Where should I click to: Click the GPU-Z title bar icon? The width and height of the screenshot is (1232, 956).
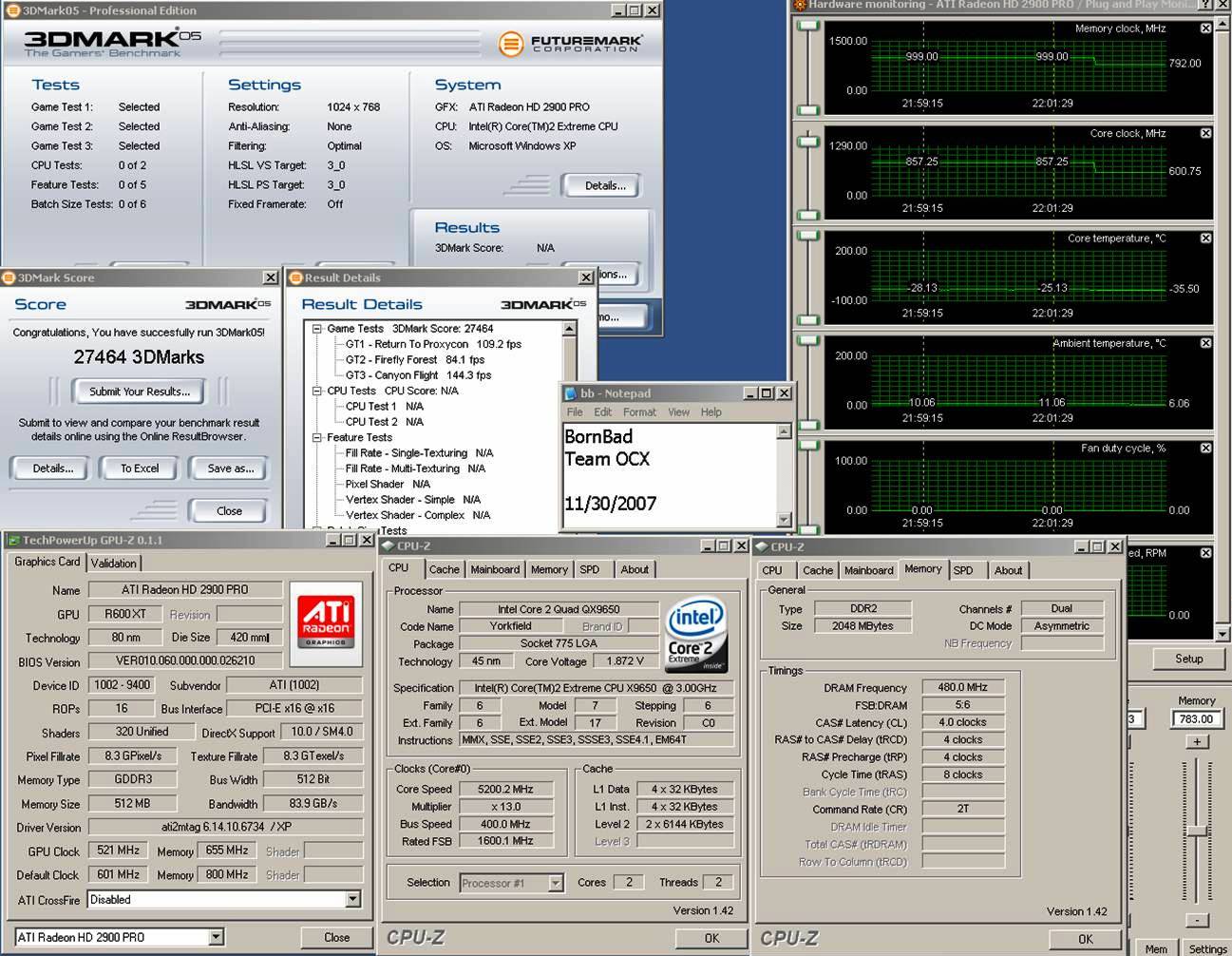click(x=13, y=540)
